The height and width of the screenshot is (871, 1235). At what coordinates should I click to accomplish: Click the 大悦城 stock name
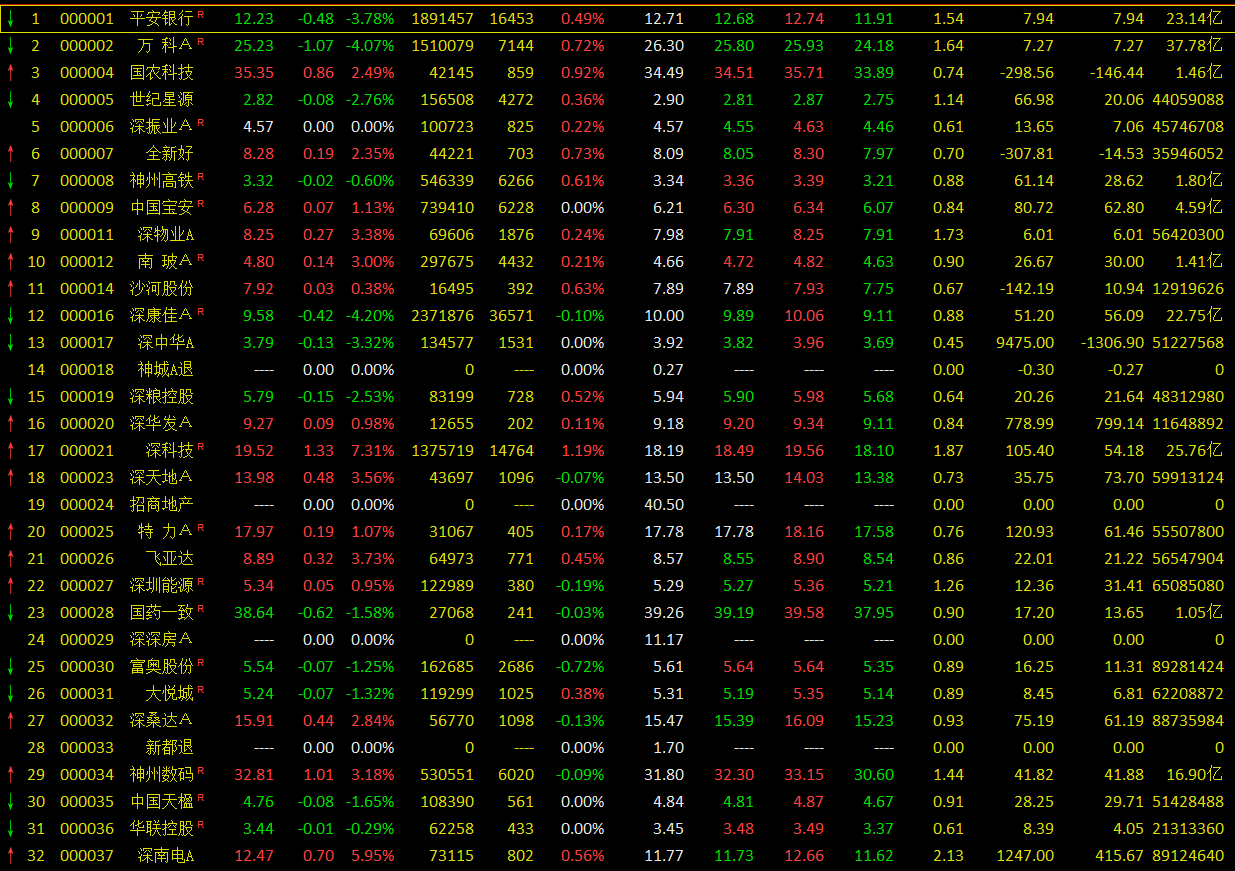coord(170,693)
